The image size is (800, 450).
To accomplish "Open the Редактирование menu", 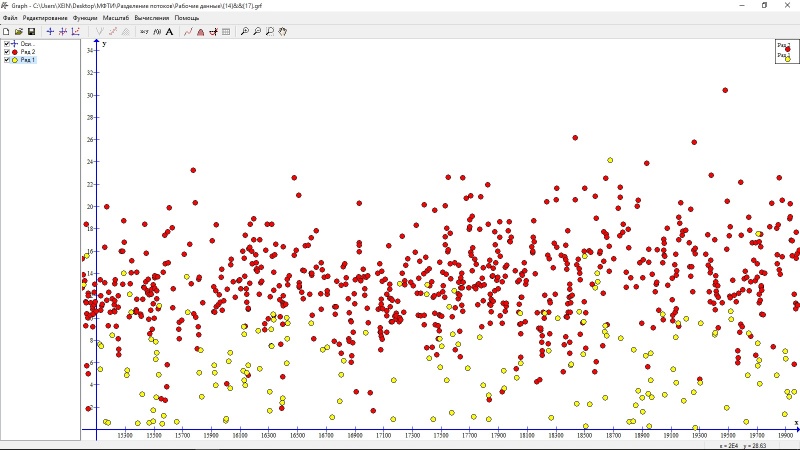I will point(45,18).
